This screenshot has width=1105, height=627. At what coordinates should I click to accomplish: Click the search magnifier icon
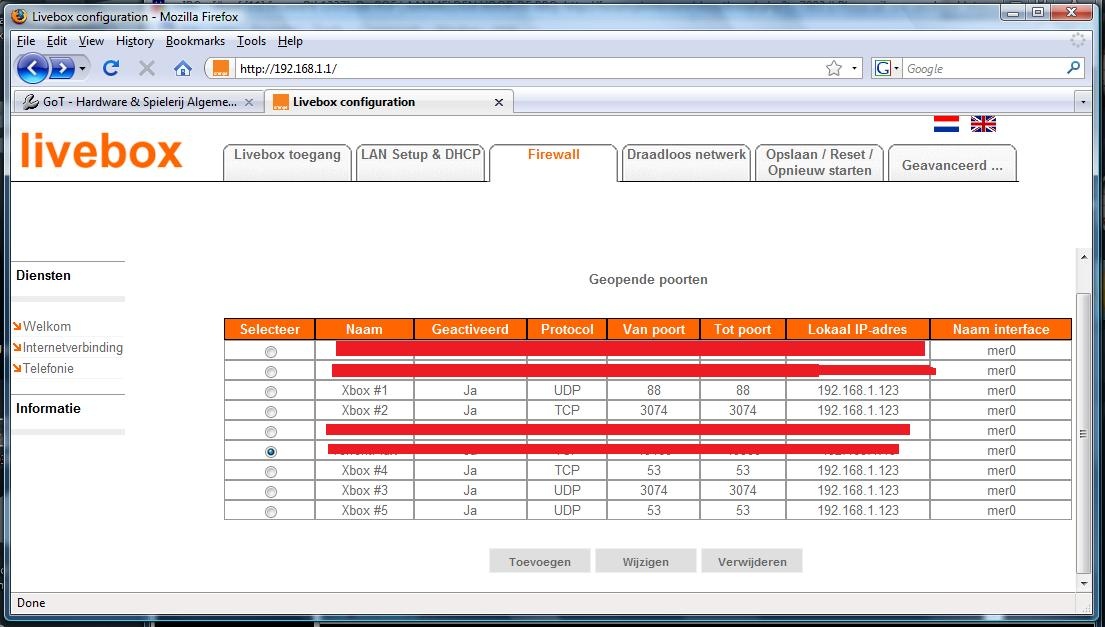(x=1073, y=68)
